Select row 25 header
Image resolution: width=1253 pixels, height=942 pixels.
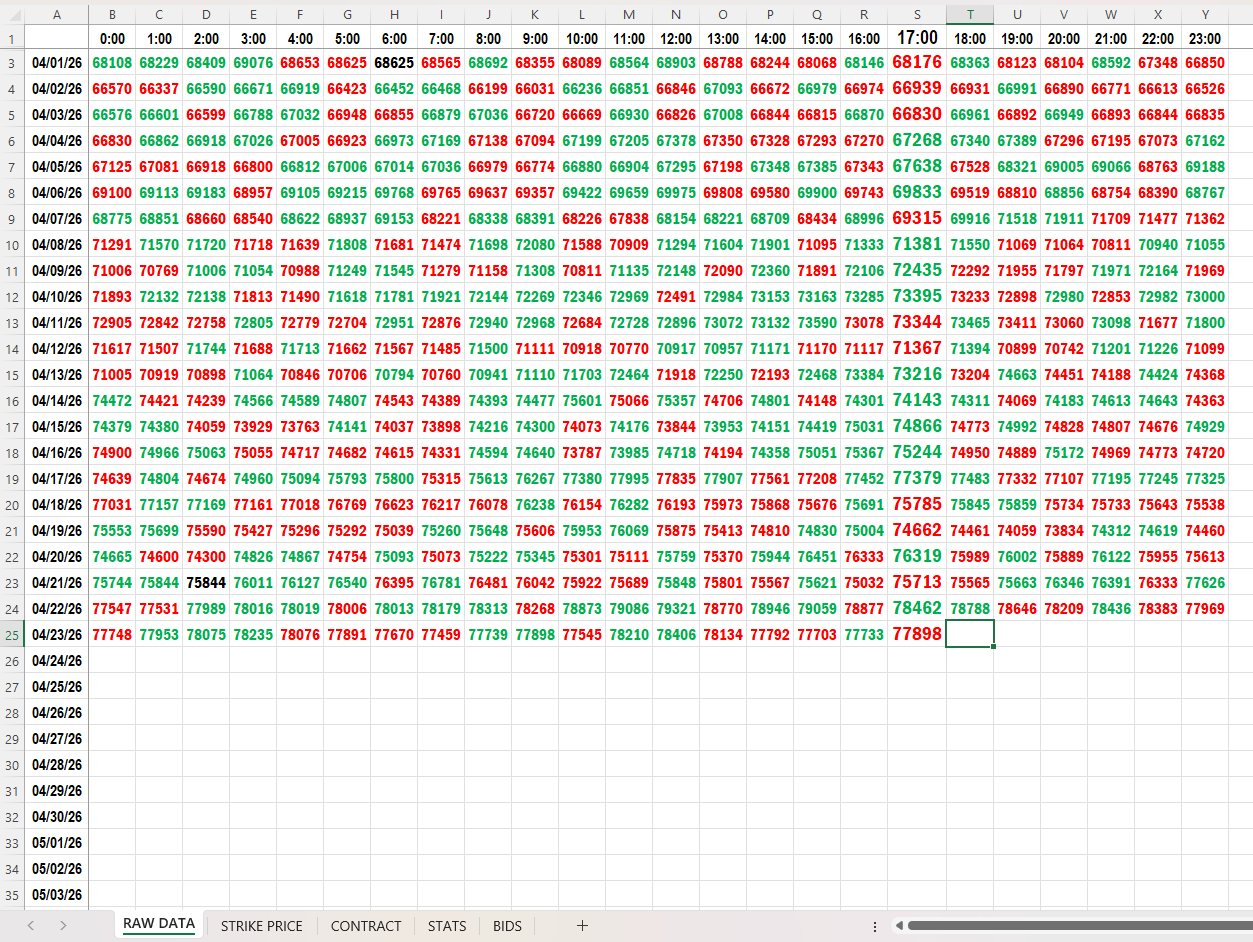click(11, 635)
